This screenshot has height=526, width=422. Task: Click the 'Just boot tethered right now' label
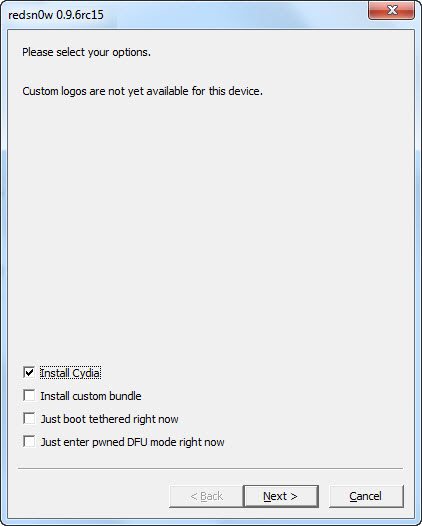(109, 419)
